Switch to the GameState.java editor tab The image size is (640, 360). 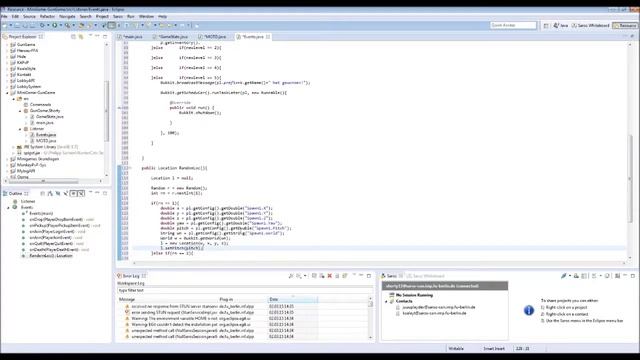click(x=170, y=37)
